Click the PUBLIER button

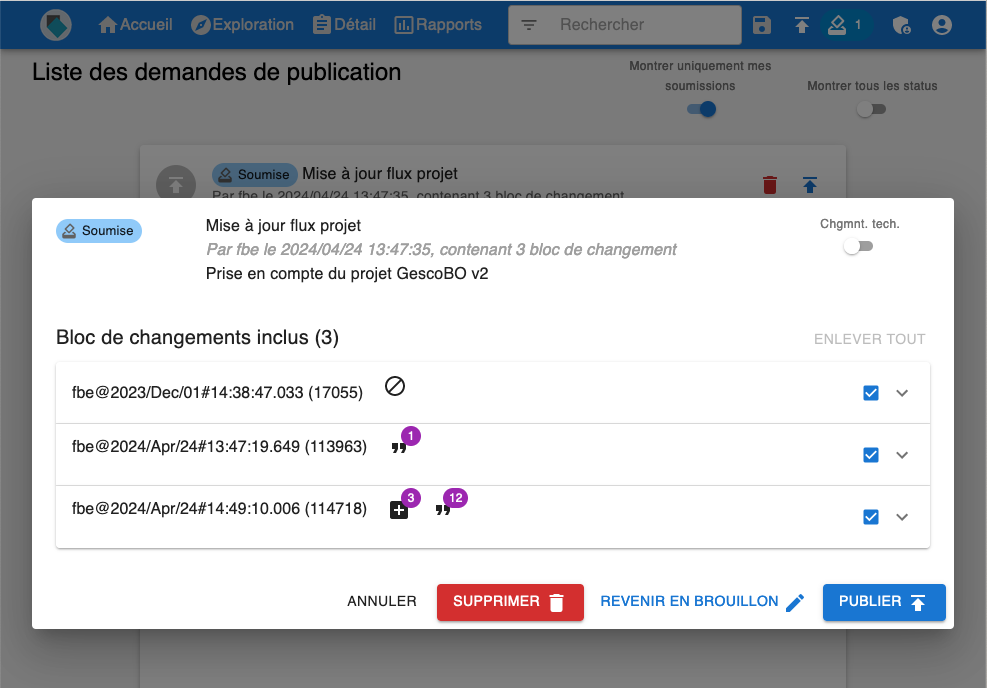(x=883, y=602)
